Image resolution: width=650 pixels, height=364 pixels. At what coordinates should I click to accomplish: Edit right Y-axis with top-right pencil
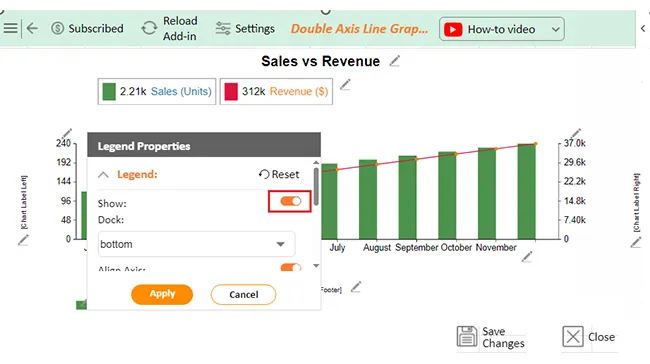coord(575,133)
